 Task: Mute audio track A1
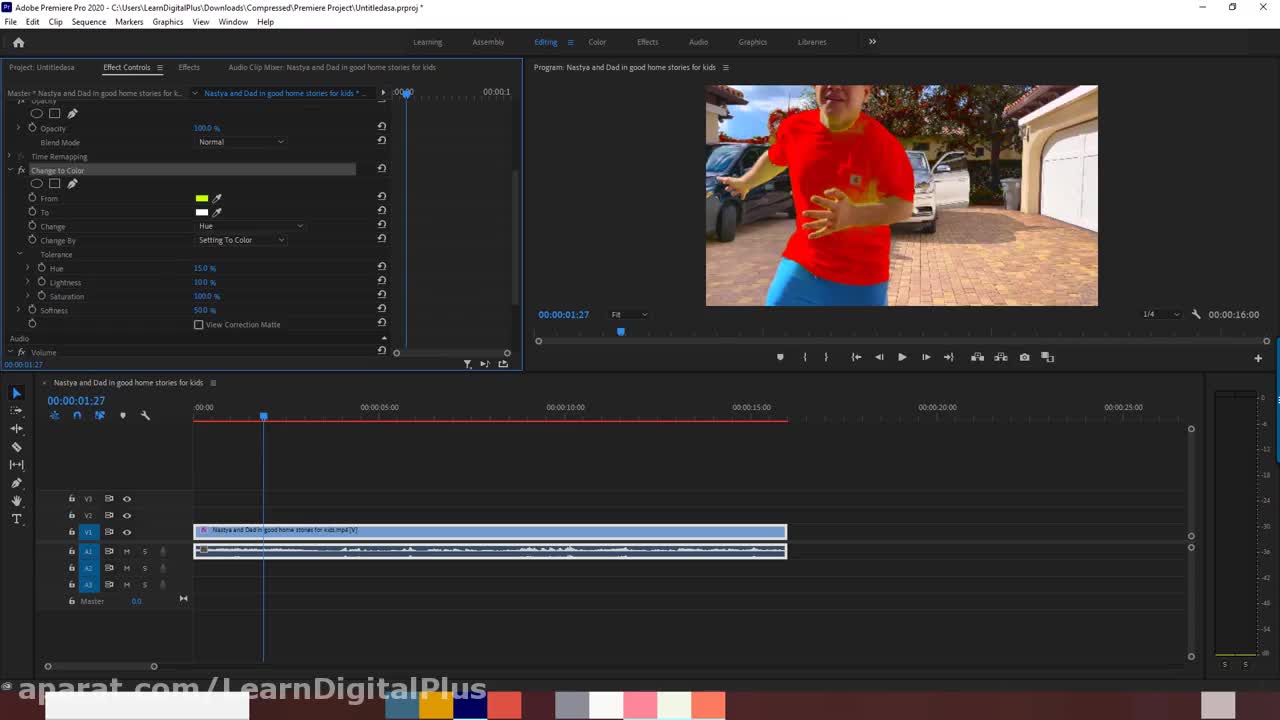pyautogui.click(x=127, y=552)
